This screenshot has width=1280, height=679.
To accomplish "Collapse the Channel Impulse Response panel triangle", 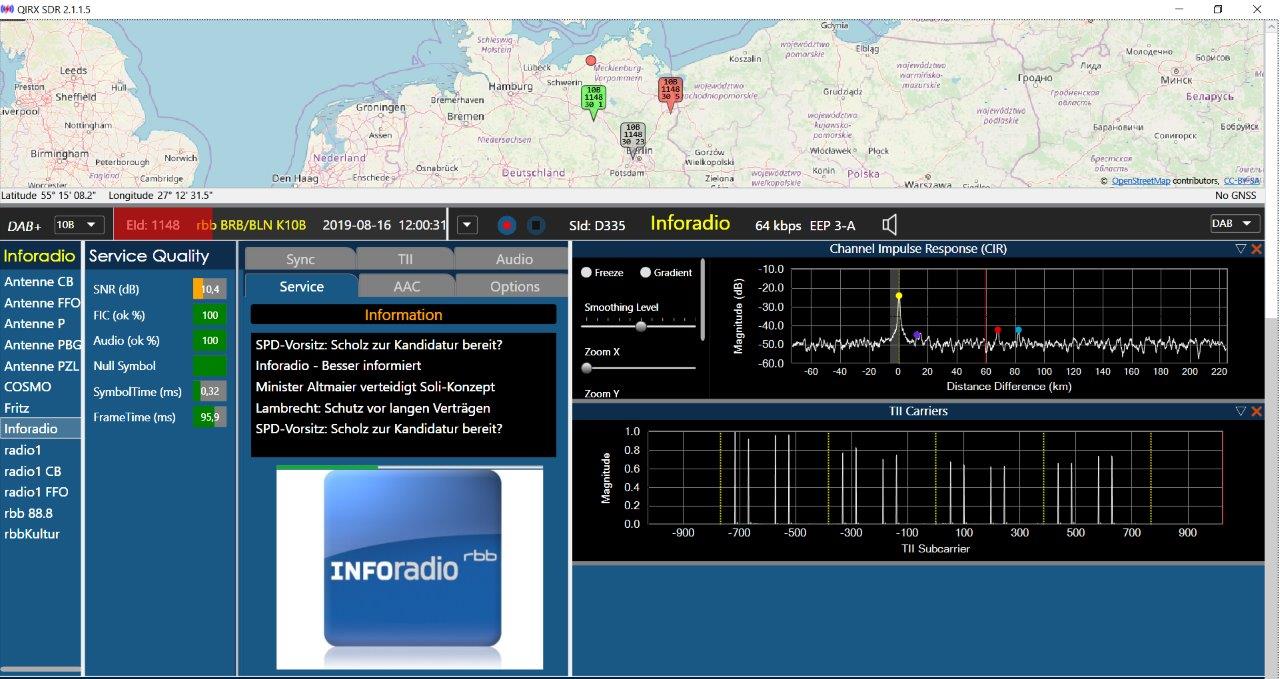I will point(1241,249).
